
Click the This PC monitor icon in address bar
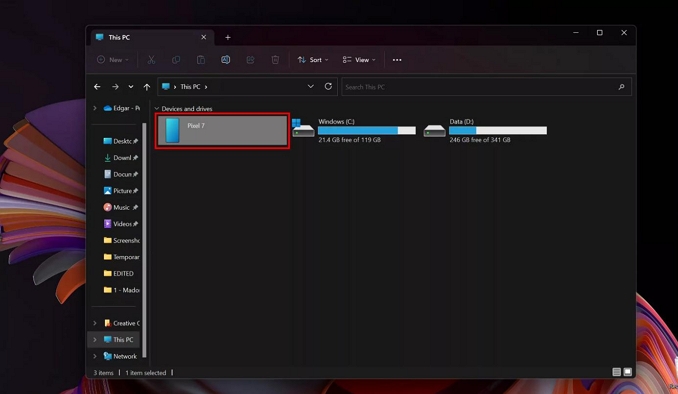(166, 86)
